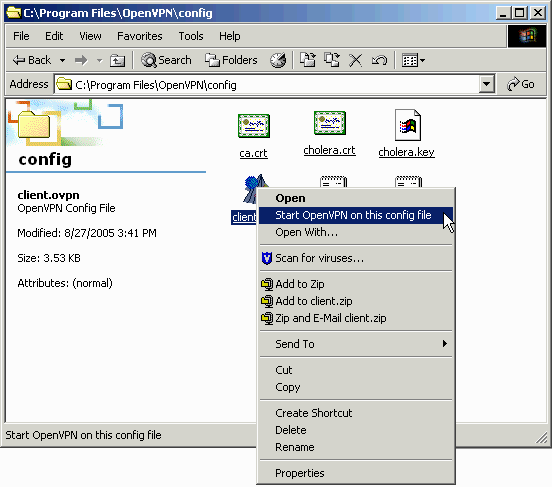This screenshot has width=552, height=487.
Task: Open the Favorites menu
Action: click(x=139, y=36)
